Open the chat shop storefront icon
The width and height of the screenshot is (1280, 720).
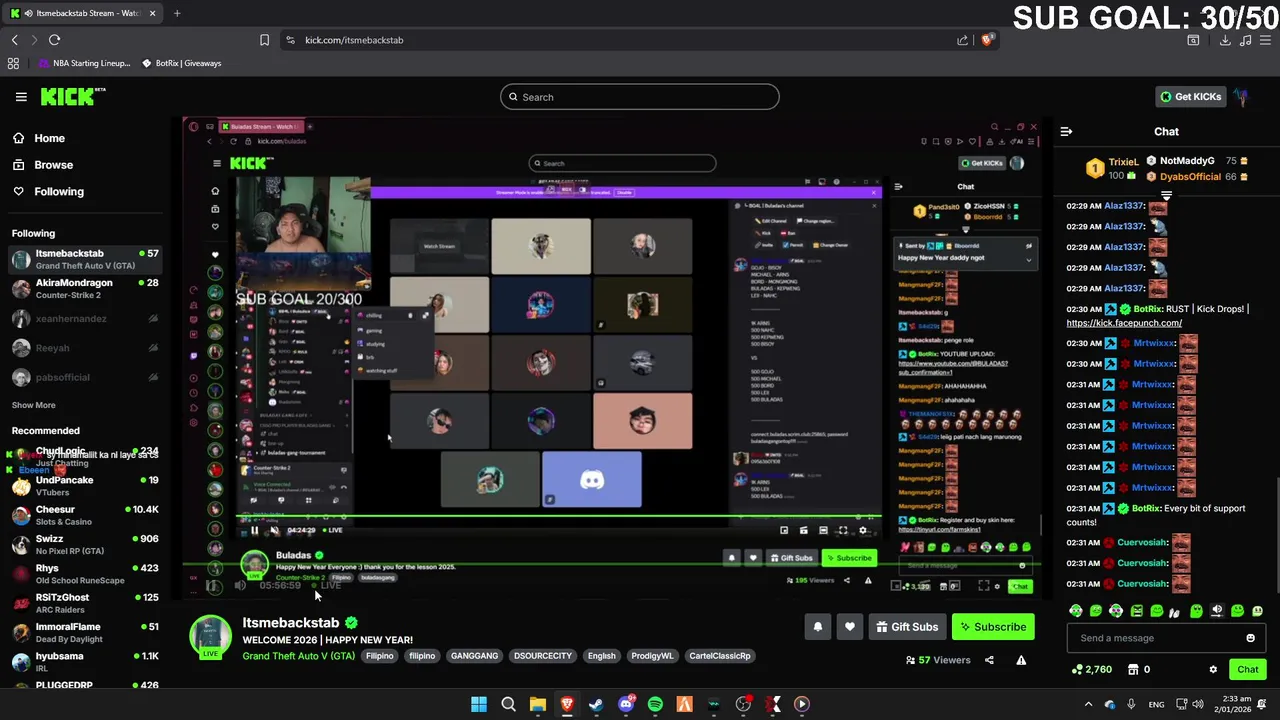coord(1133,670)
